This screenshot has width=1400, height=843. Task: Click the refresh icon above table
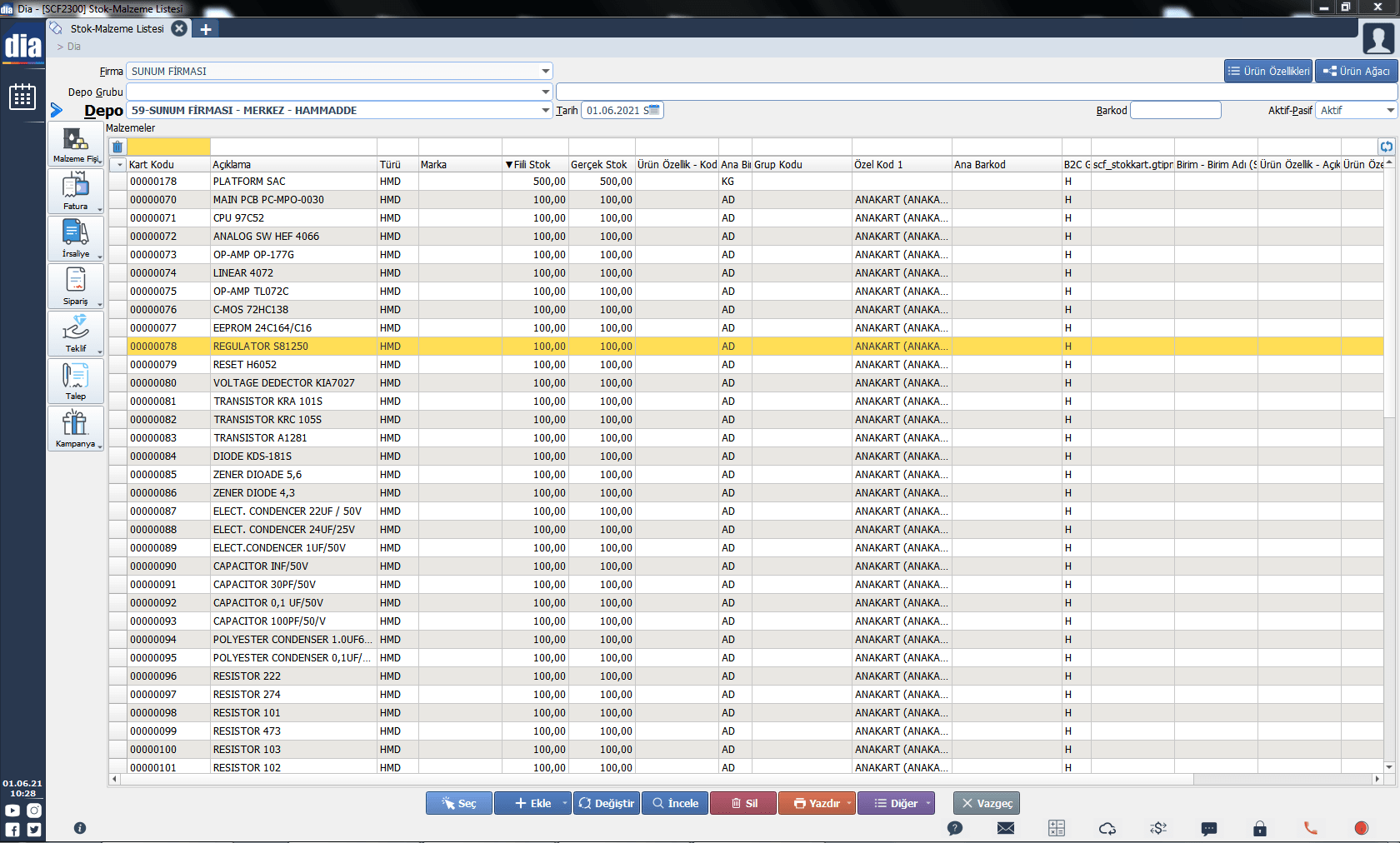pyautogui.click(x=1387, y=147)
